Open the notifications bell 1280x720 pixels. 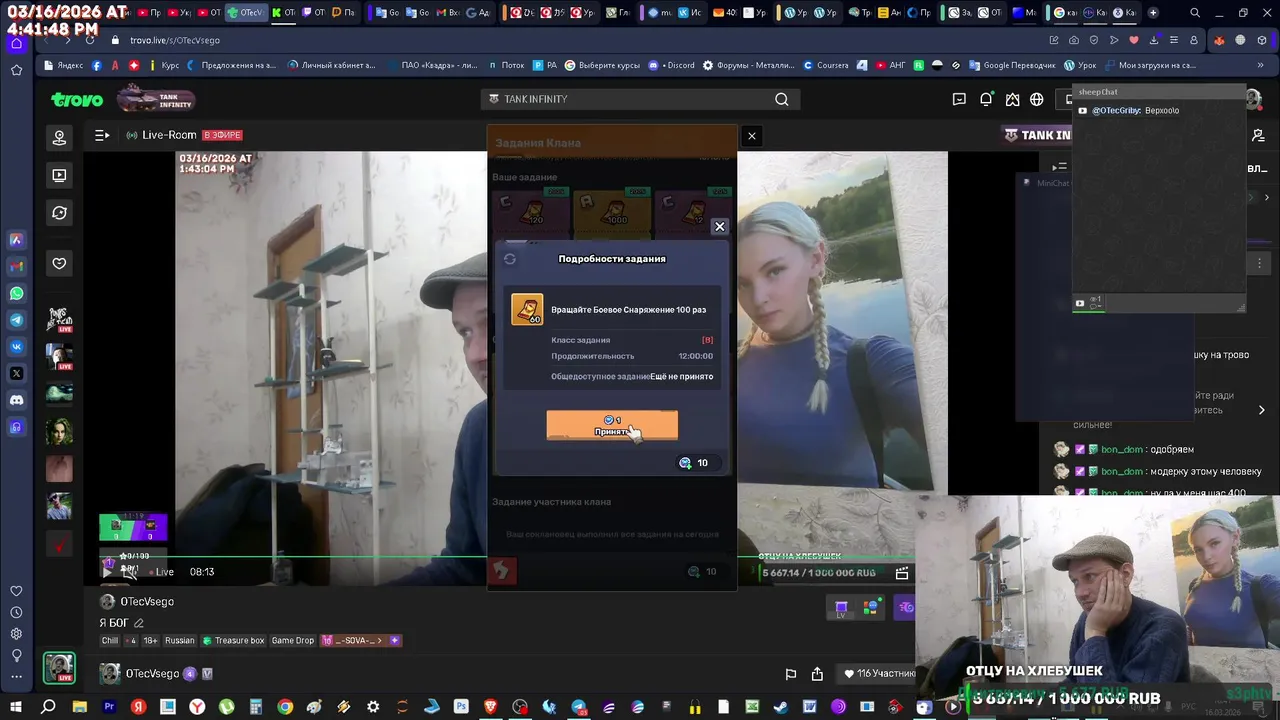[x=986, y=99]
